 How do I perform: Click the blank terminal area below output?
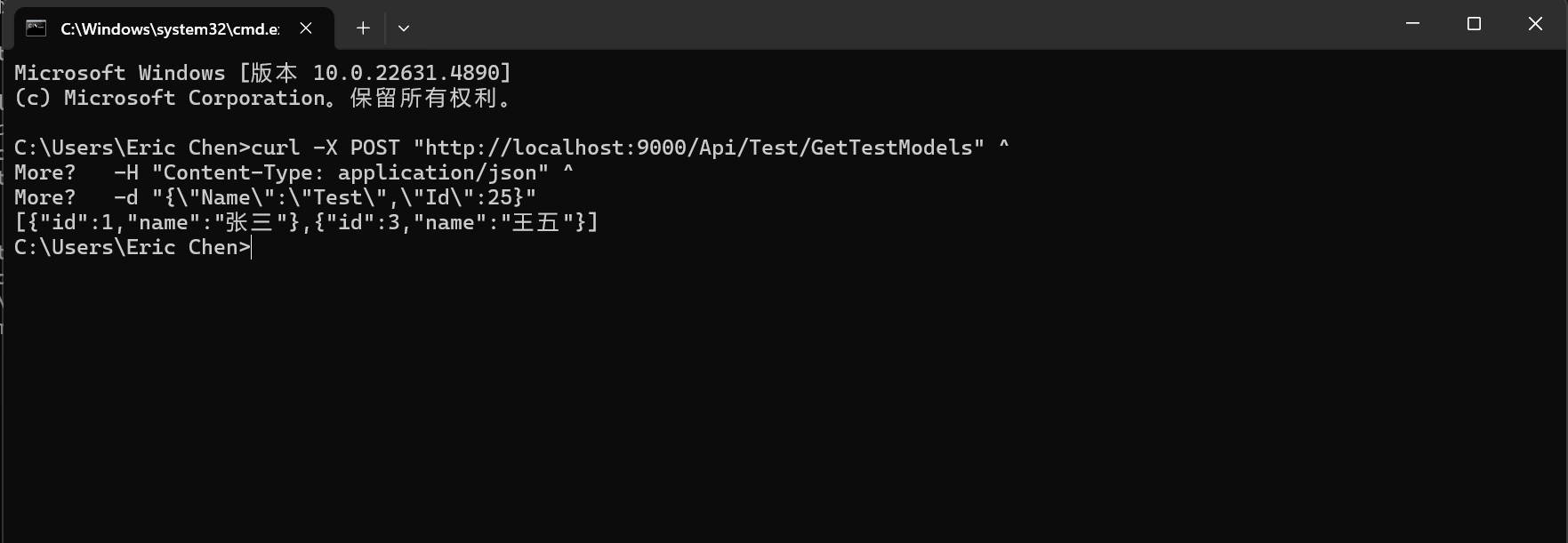[783, 400]
